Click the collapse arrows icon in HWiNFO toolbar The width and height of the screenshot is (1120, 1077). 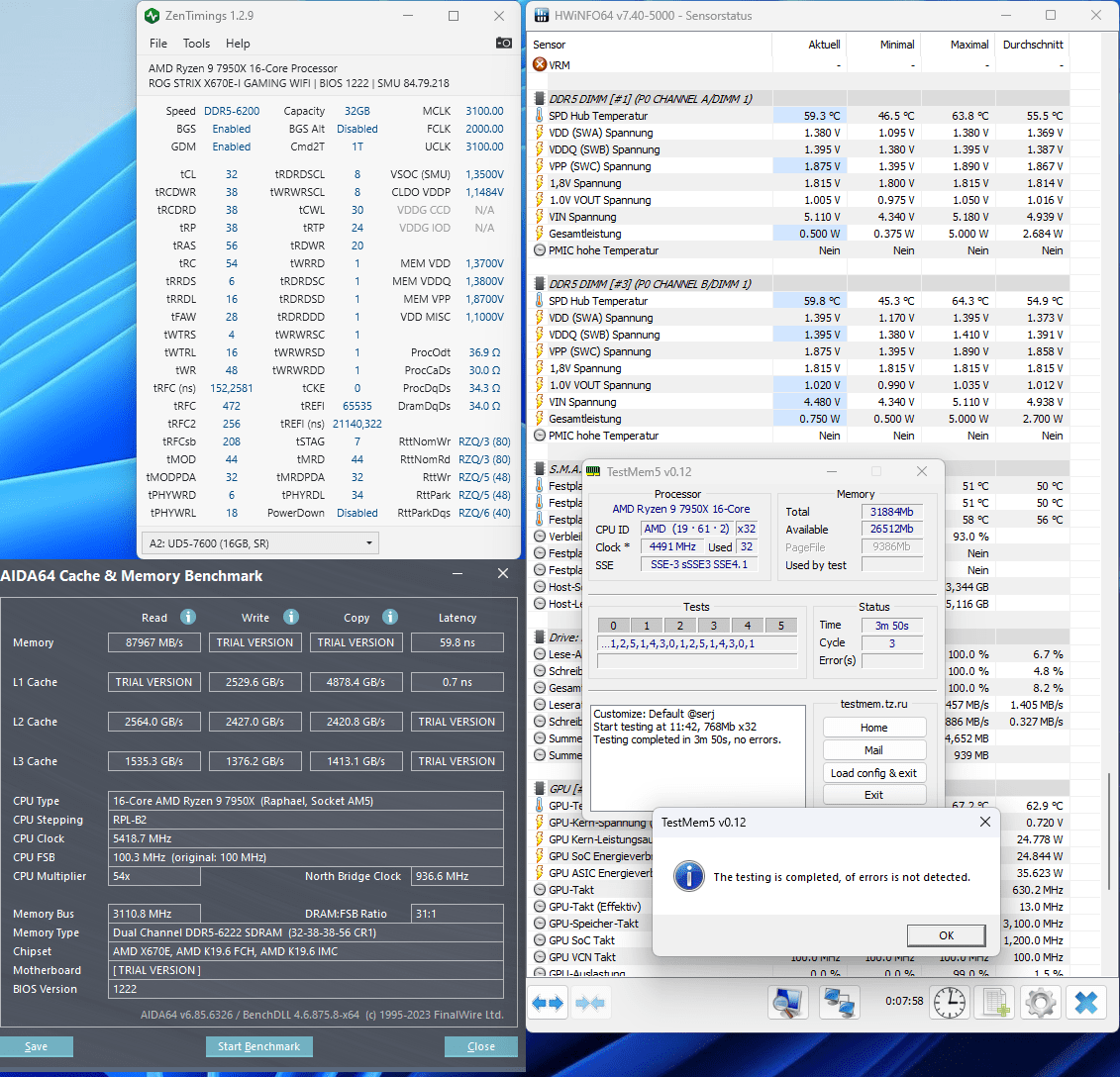click(590, 1003)
